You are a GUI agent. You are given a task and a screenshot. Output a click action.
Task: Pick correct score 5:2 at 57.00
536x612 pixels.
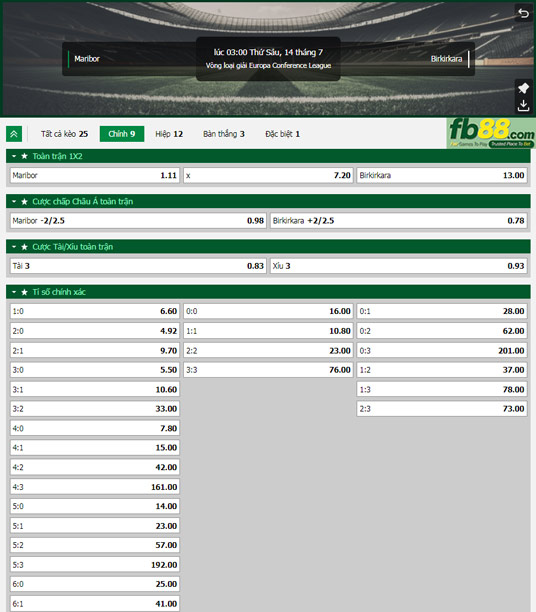(x=95, y=545)
